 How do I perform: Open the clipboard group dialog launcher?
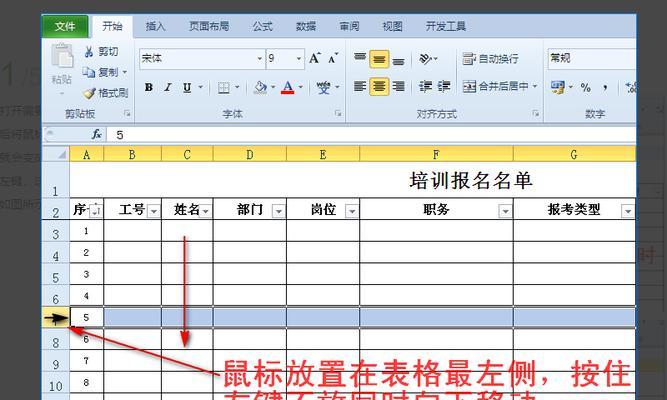(x=127, y=113)
